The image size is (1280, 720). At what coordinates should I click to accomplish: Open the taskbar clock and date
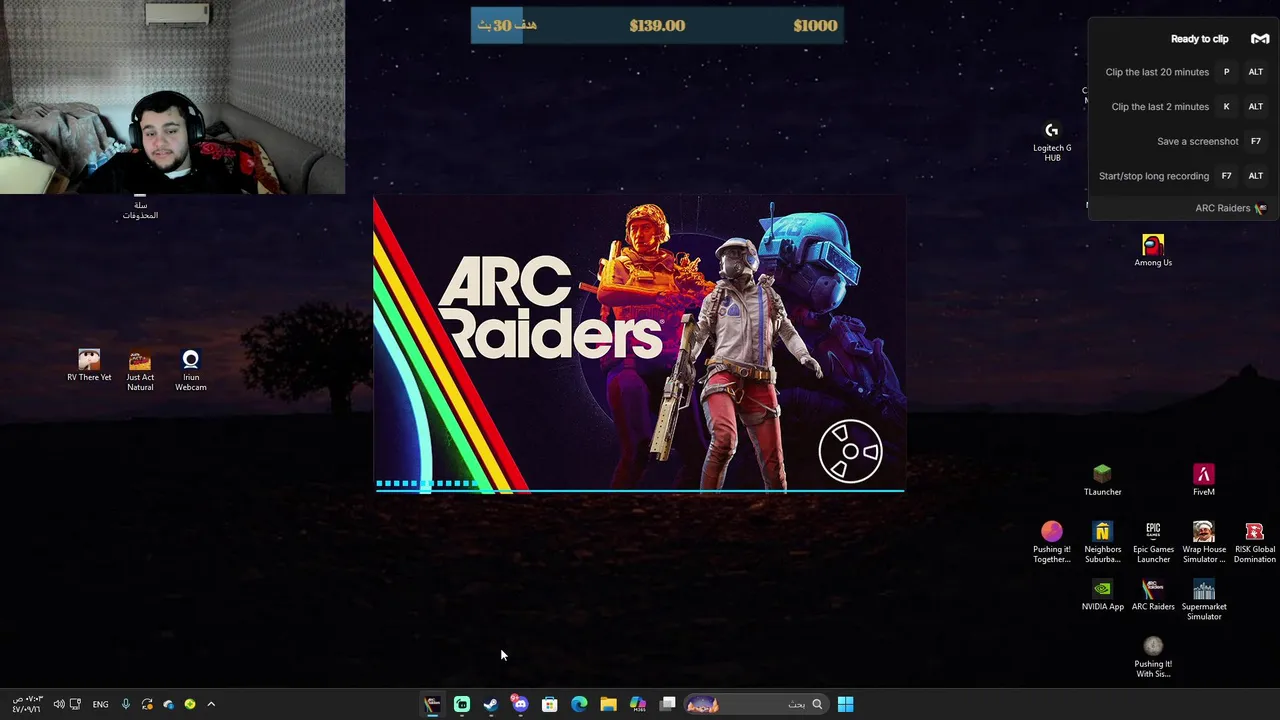(26, 704)
